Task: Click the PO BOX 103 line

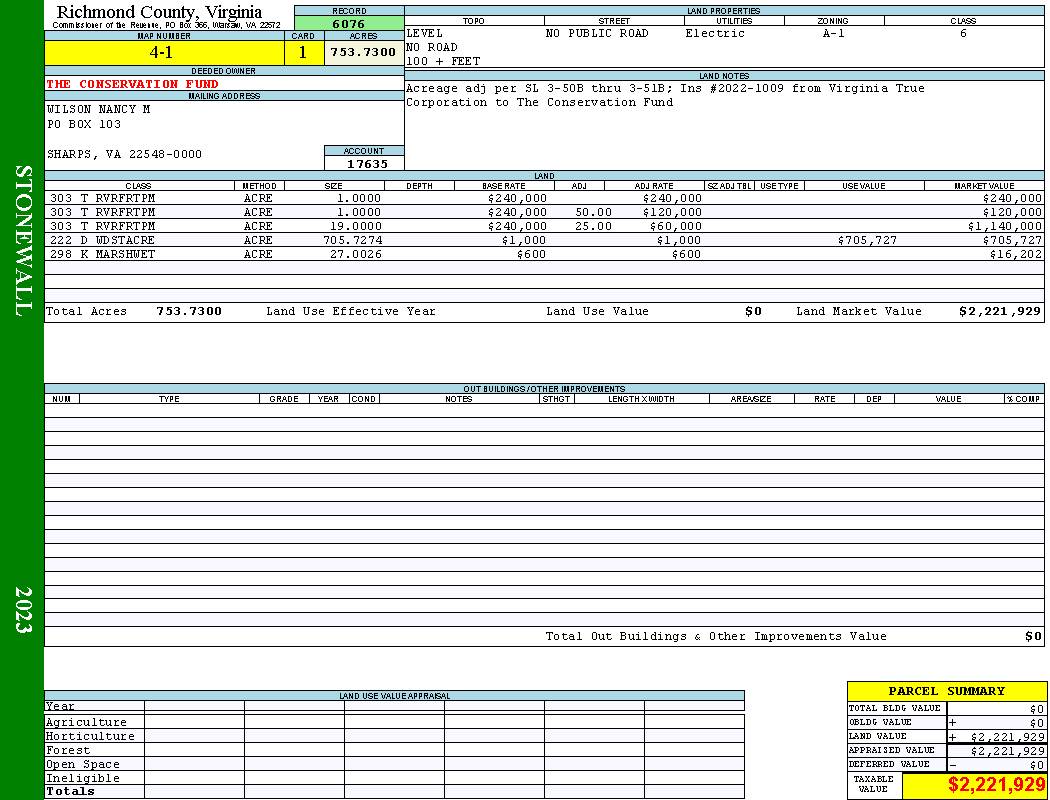Action: (84, 125)
